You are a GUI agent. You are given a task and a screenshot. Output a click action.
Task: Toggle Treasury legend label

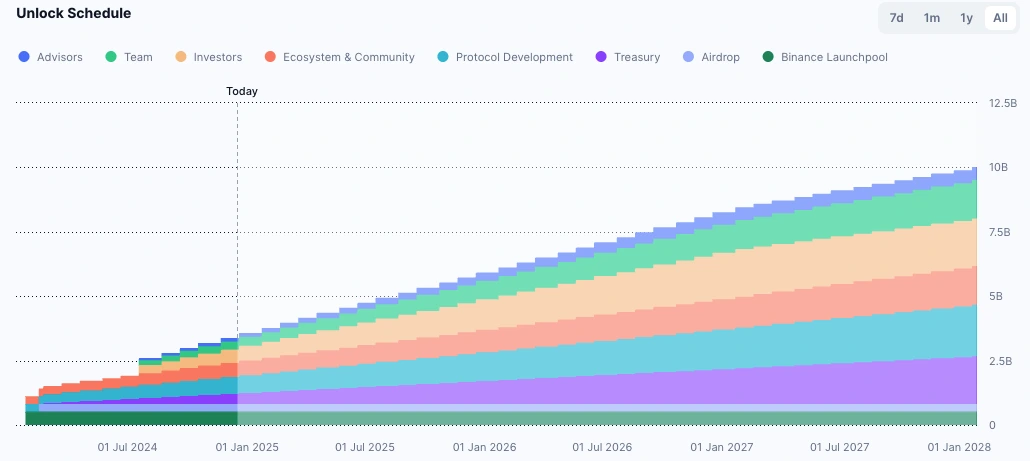638,57
